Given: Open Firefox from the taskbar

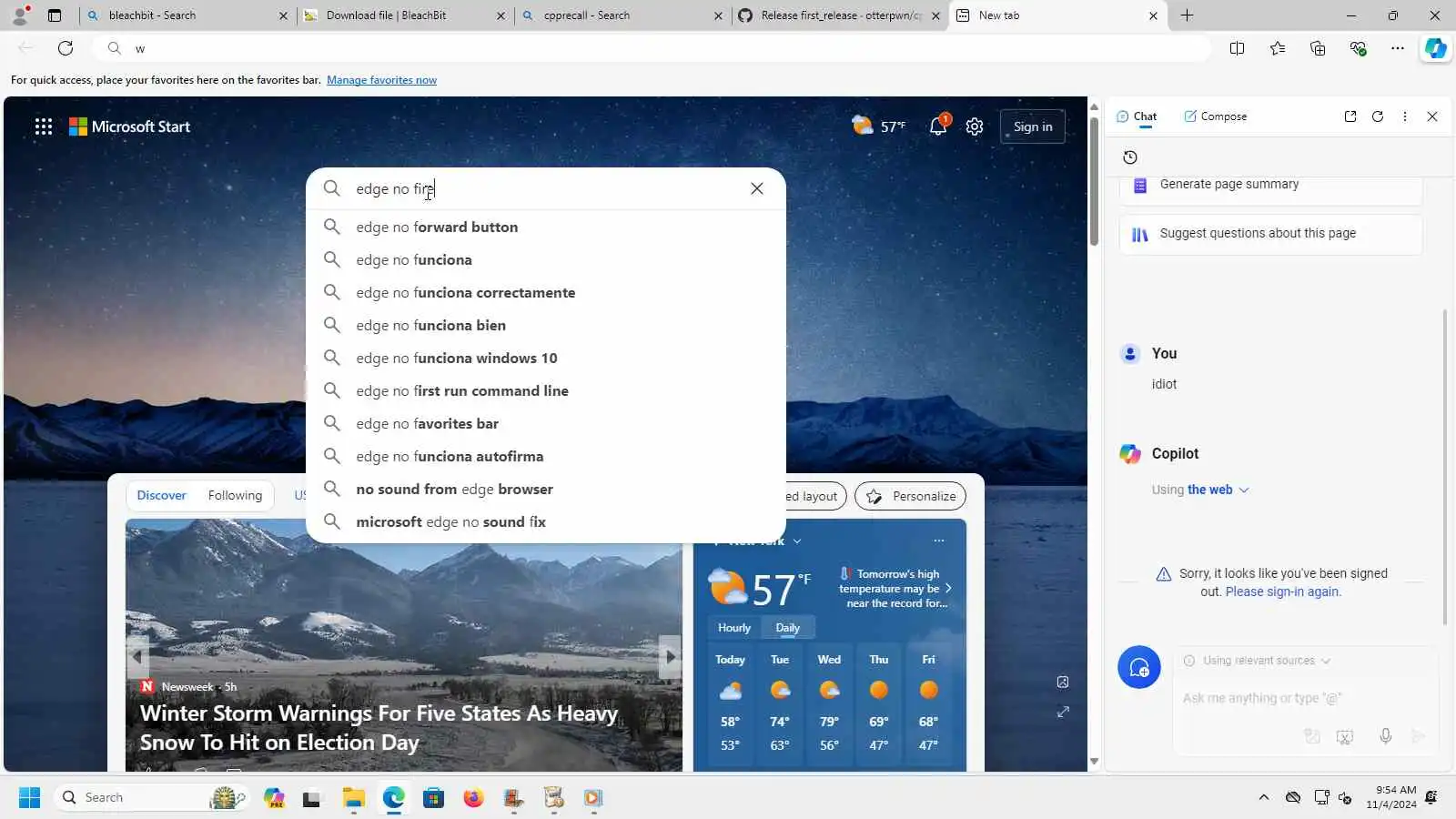Looking at the screenshot, I should click(x=473, y=798).
